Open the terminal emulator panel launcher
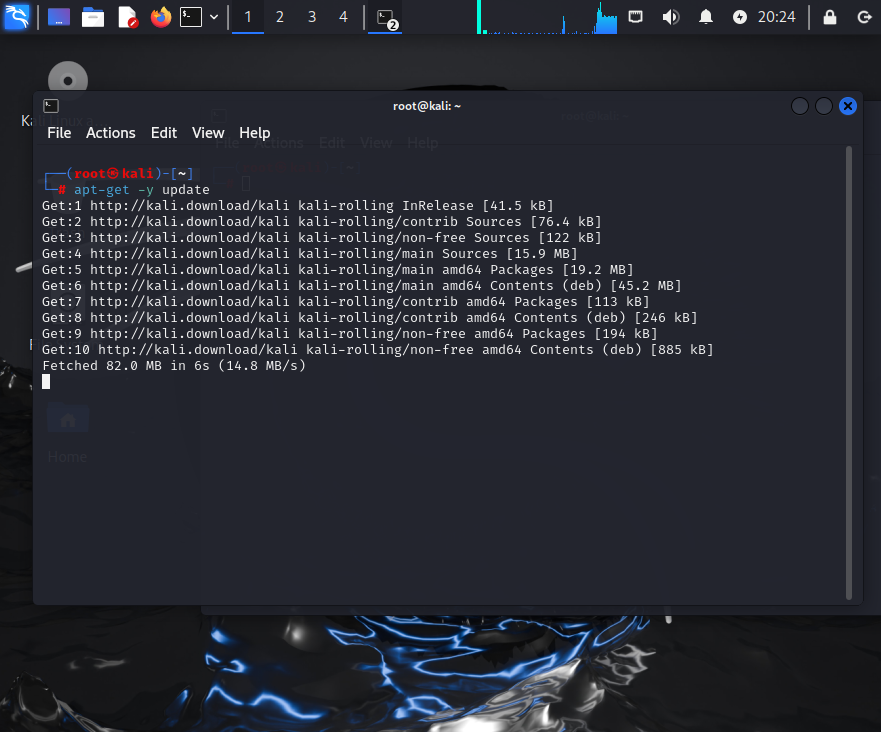881x732 pixels. 191,17
